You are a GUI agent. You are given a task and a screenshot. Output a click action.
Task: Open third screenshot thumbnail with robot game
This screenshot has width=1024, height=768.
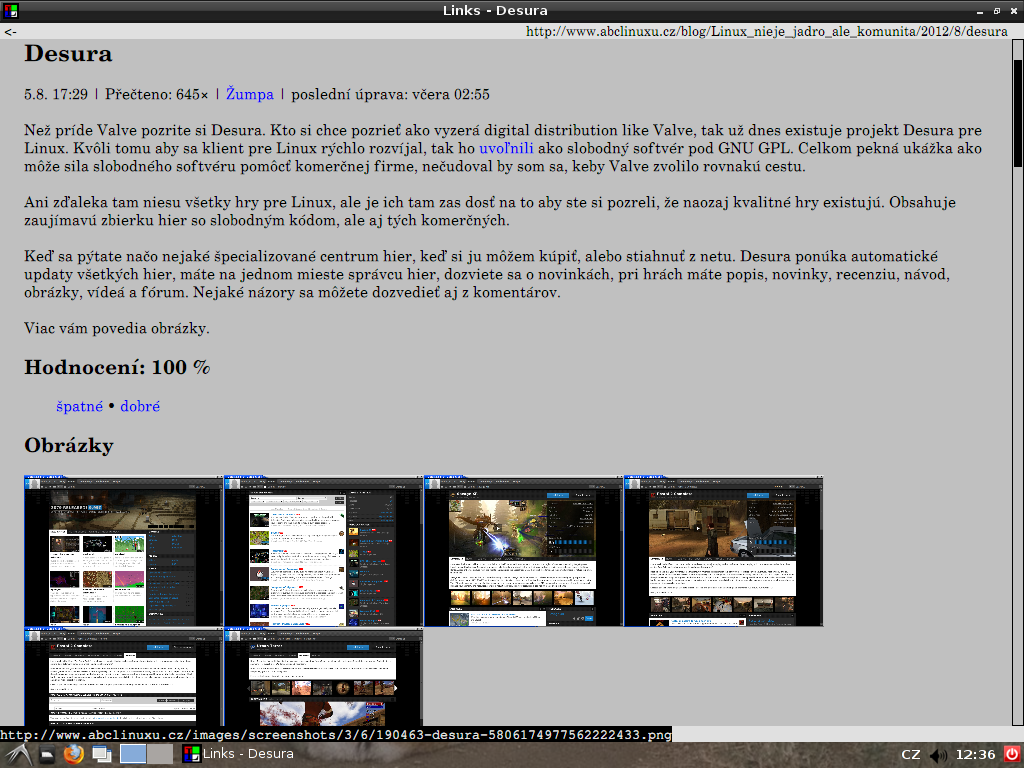pos(523,551)
